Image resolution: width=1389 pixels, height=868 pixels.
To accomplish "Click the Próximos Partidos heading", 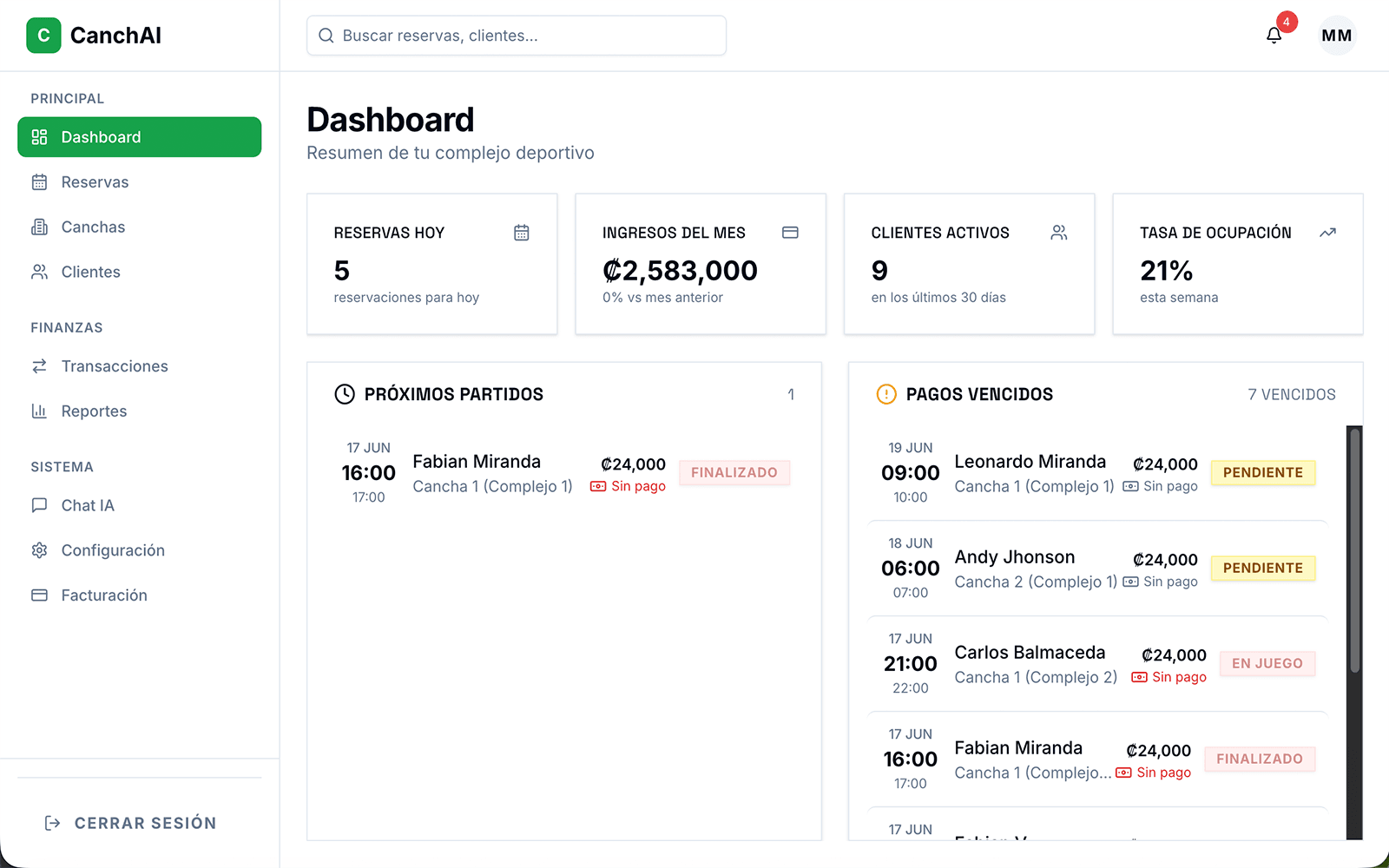I will pos(454,394).
